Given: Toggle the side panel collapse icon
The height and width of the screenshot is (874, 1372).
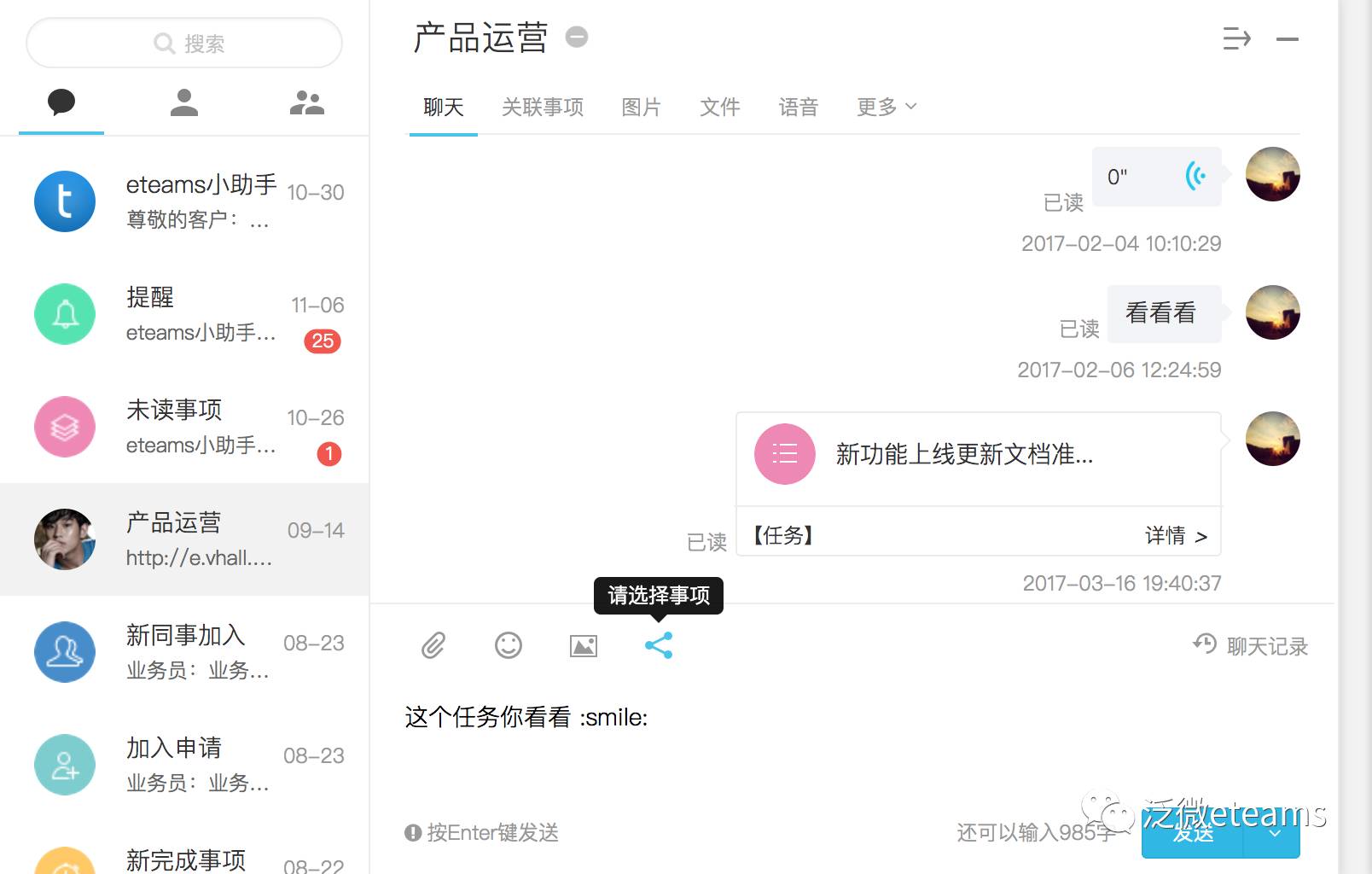Looking at the screenshot, I should [1237, 38].
